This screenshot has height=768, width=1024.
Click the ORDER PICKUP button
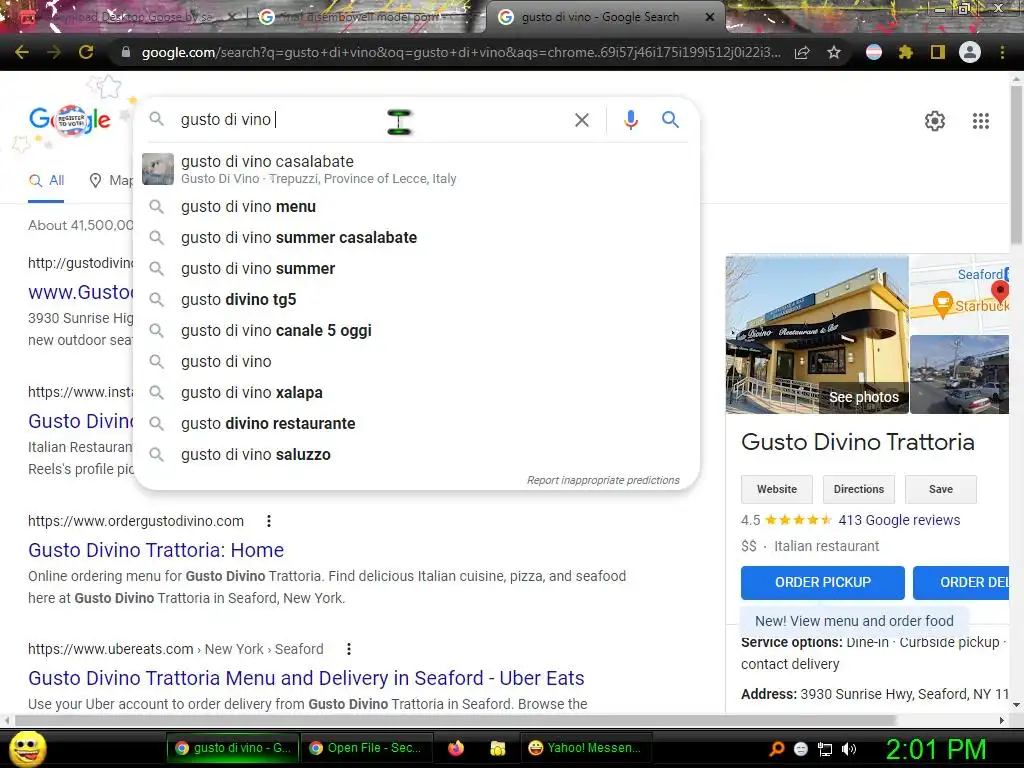click(823, 583)
